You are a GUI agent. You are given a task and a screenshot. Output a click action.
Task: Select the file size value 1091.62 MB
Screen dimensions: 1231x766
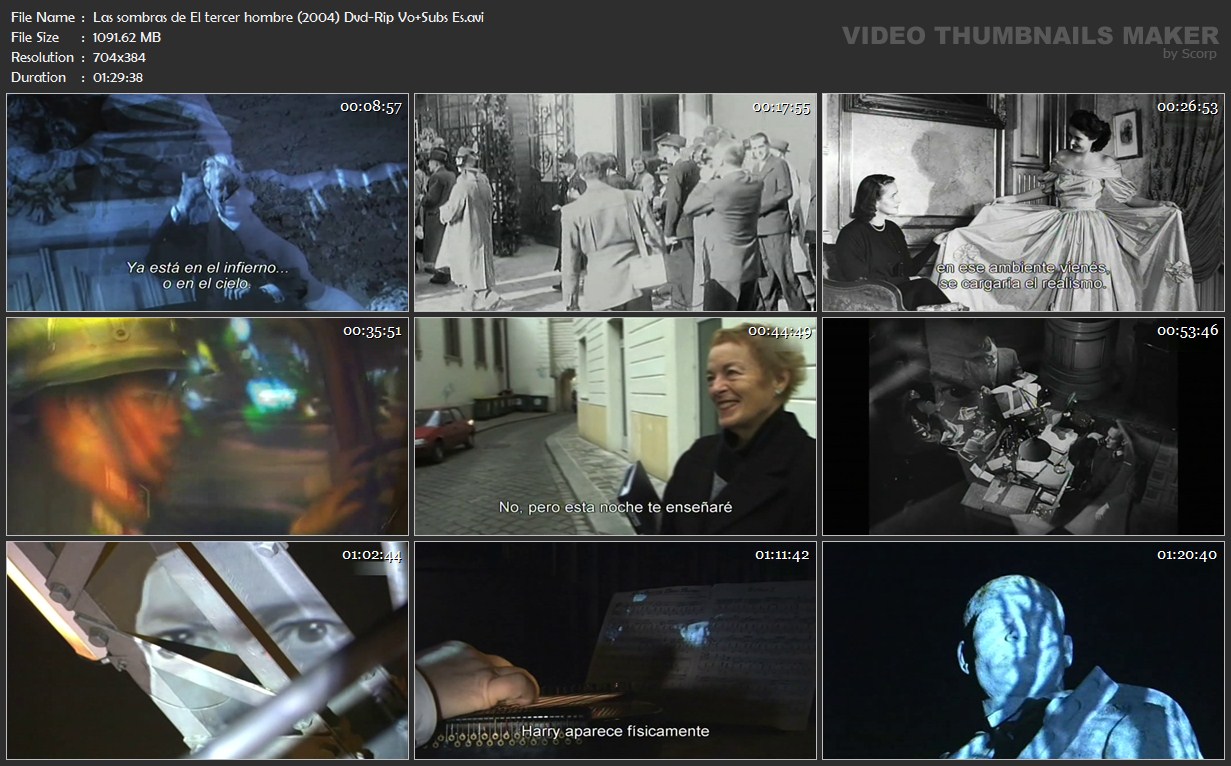click(127, 37)
